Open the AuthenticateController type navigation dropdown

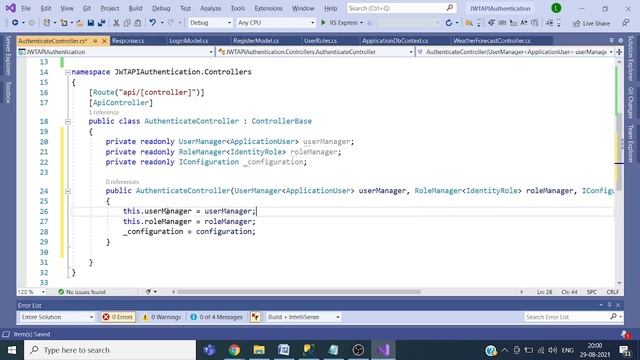[315, 52]
